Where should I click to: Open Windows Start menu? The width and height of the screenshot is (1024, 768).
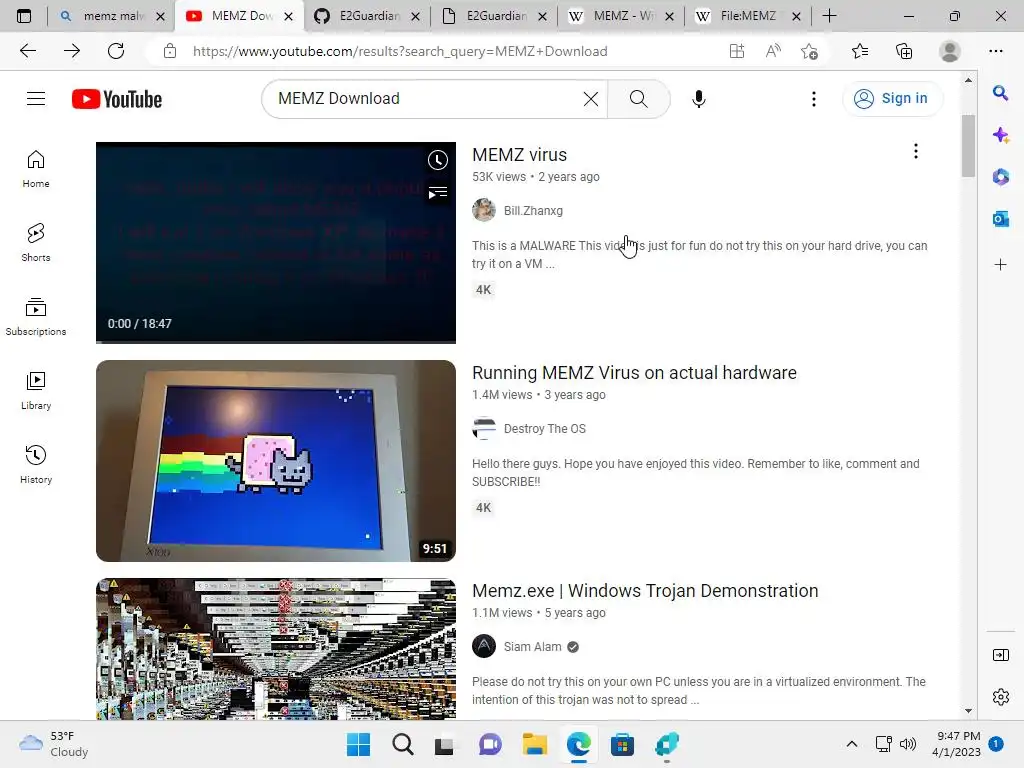[x=359, y=744]
